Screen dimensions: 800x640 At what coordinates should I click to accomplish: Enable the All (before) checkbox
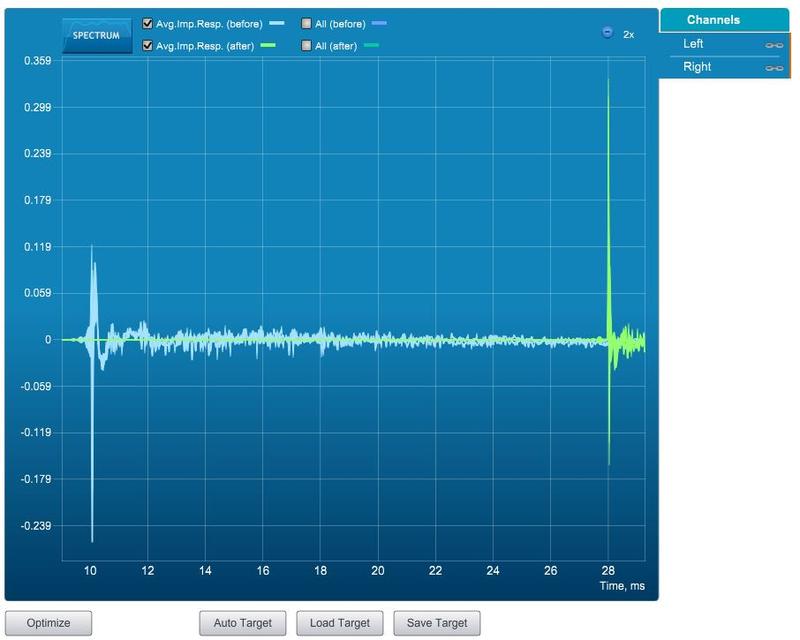click(306, 23)
